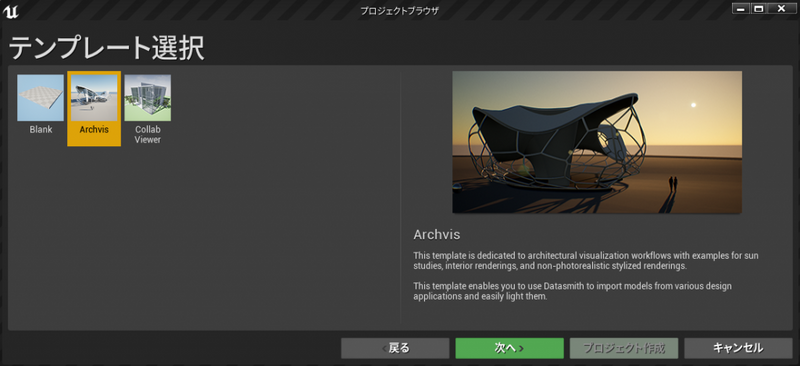
Task: Cancel with the キャンセル button
Action: click(738, 348)
